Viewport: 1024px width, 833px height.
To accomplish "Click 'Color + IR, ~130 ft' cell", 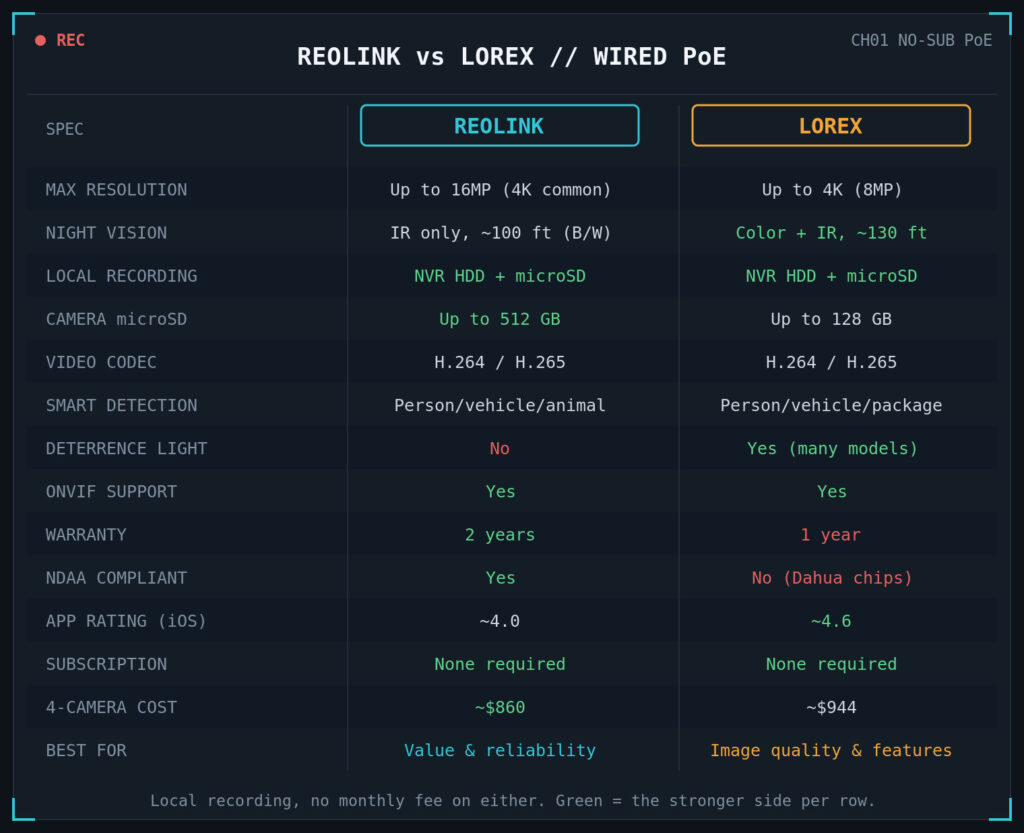I will (831, 233).
